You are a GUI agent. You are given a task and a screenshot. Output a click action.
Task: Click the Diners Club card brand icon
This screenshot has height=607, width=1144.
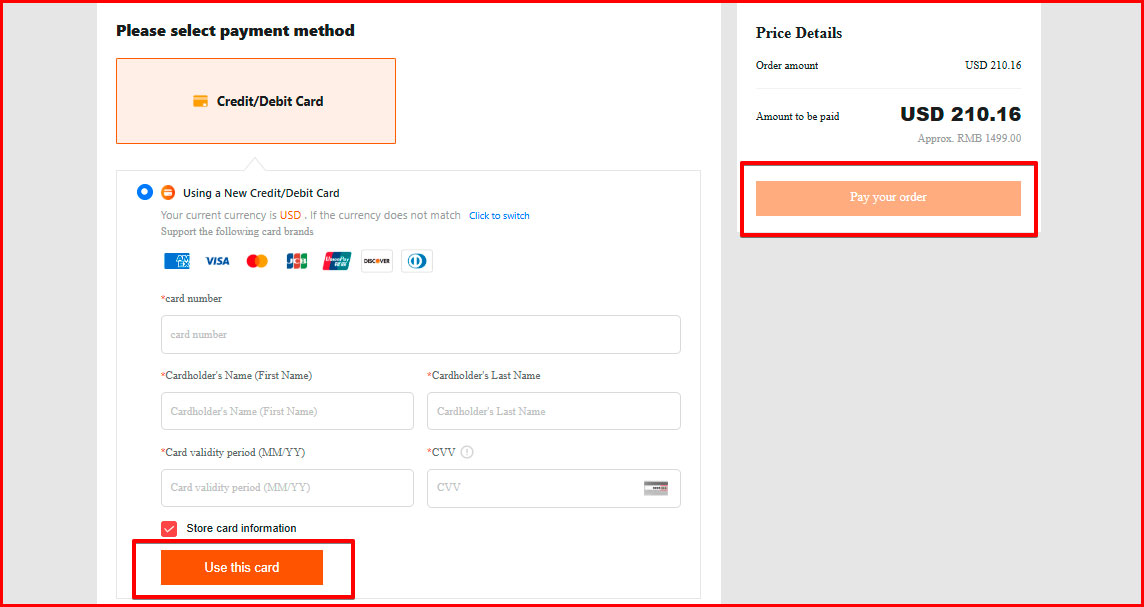pos(417,261)
